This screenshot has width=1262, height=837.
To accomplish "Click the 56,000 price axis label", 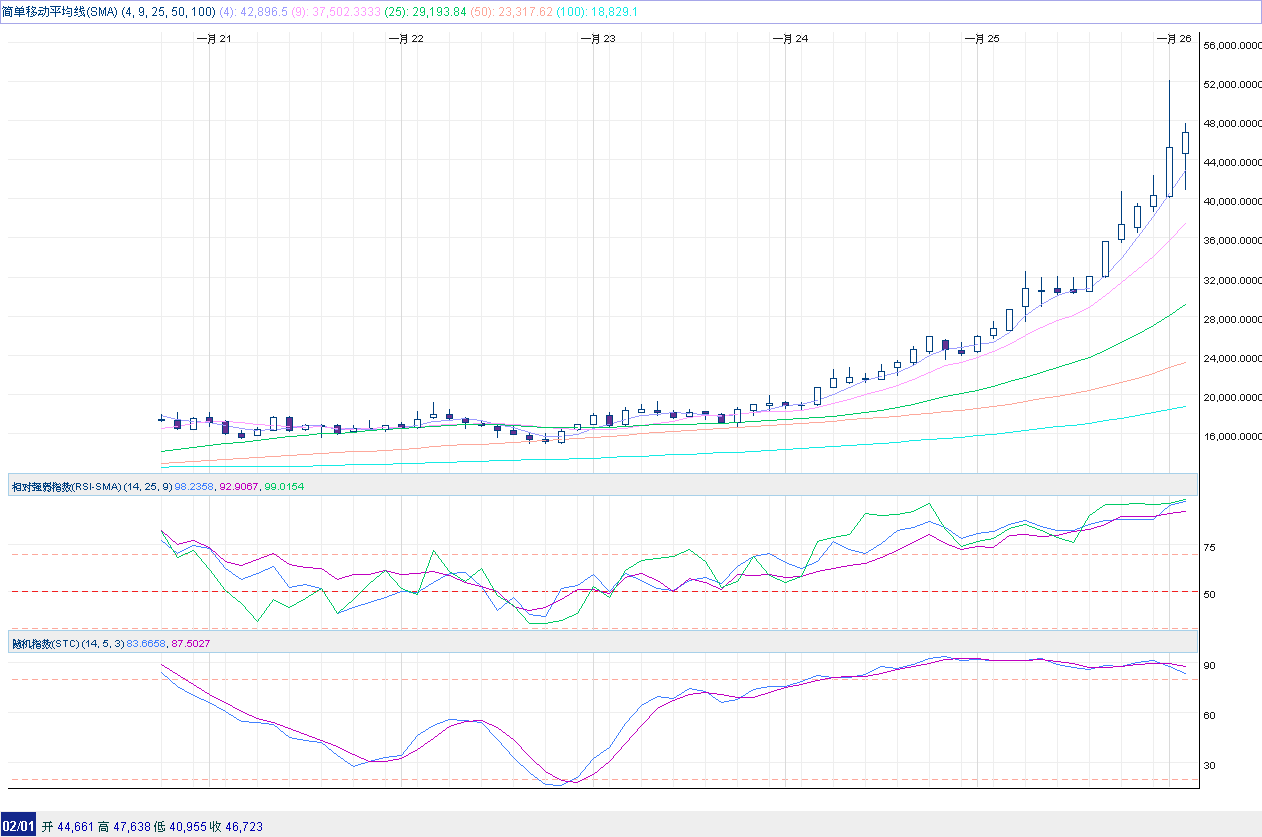I will tap(1232, 46).
